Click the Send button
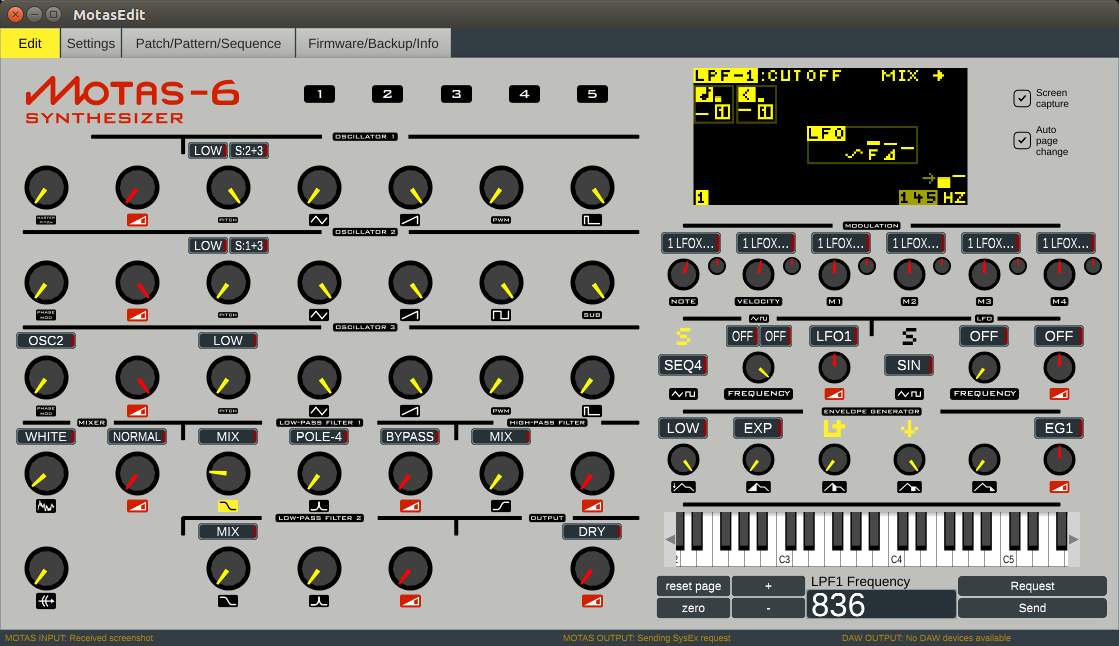The image size is (1119, 646). coord(1032,608)
